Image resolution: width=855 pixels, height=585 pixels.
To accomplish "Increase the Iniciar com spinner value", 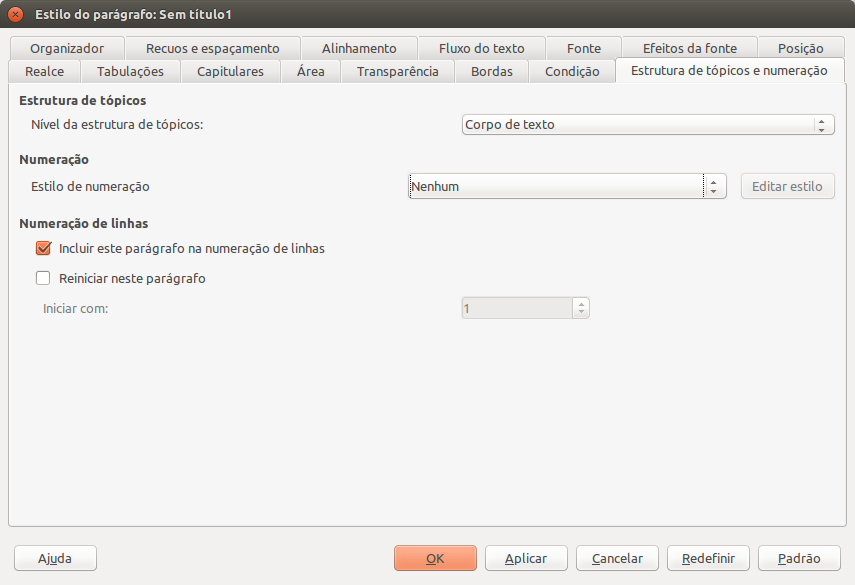I will (581, 304).
